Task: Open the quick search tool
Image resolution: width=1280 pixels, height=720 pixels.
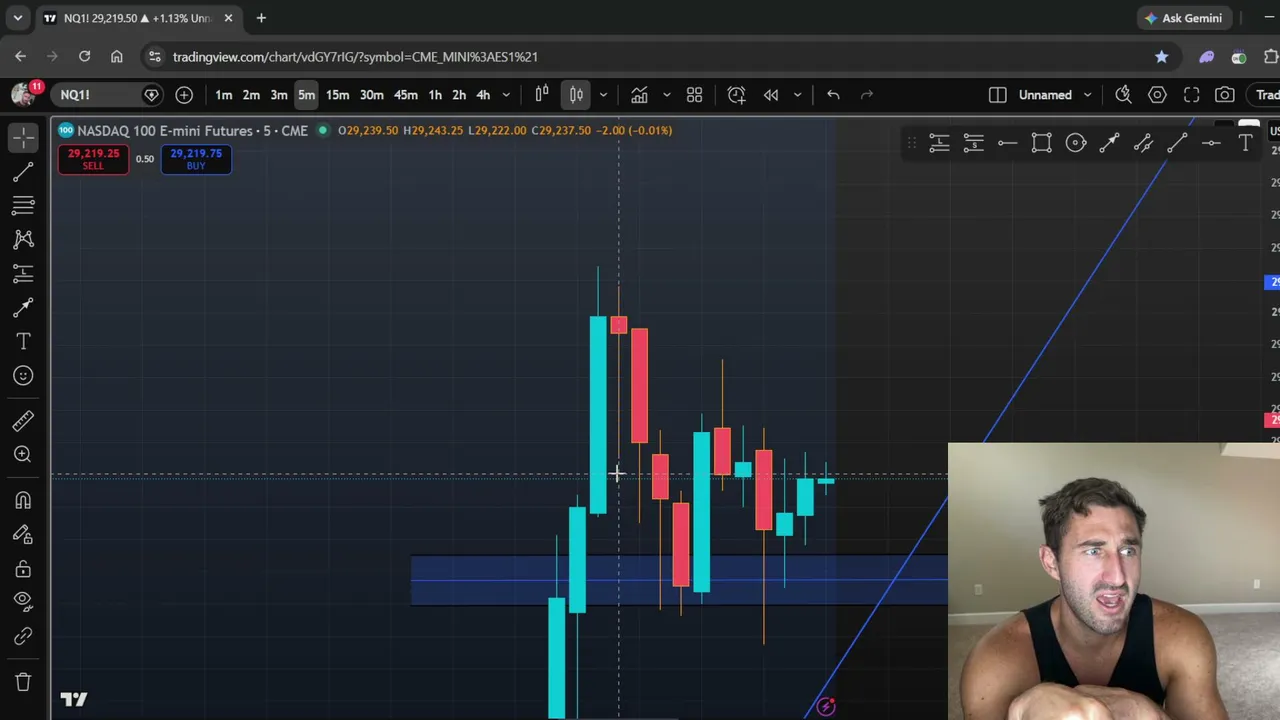Action: [1124, 95]
